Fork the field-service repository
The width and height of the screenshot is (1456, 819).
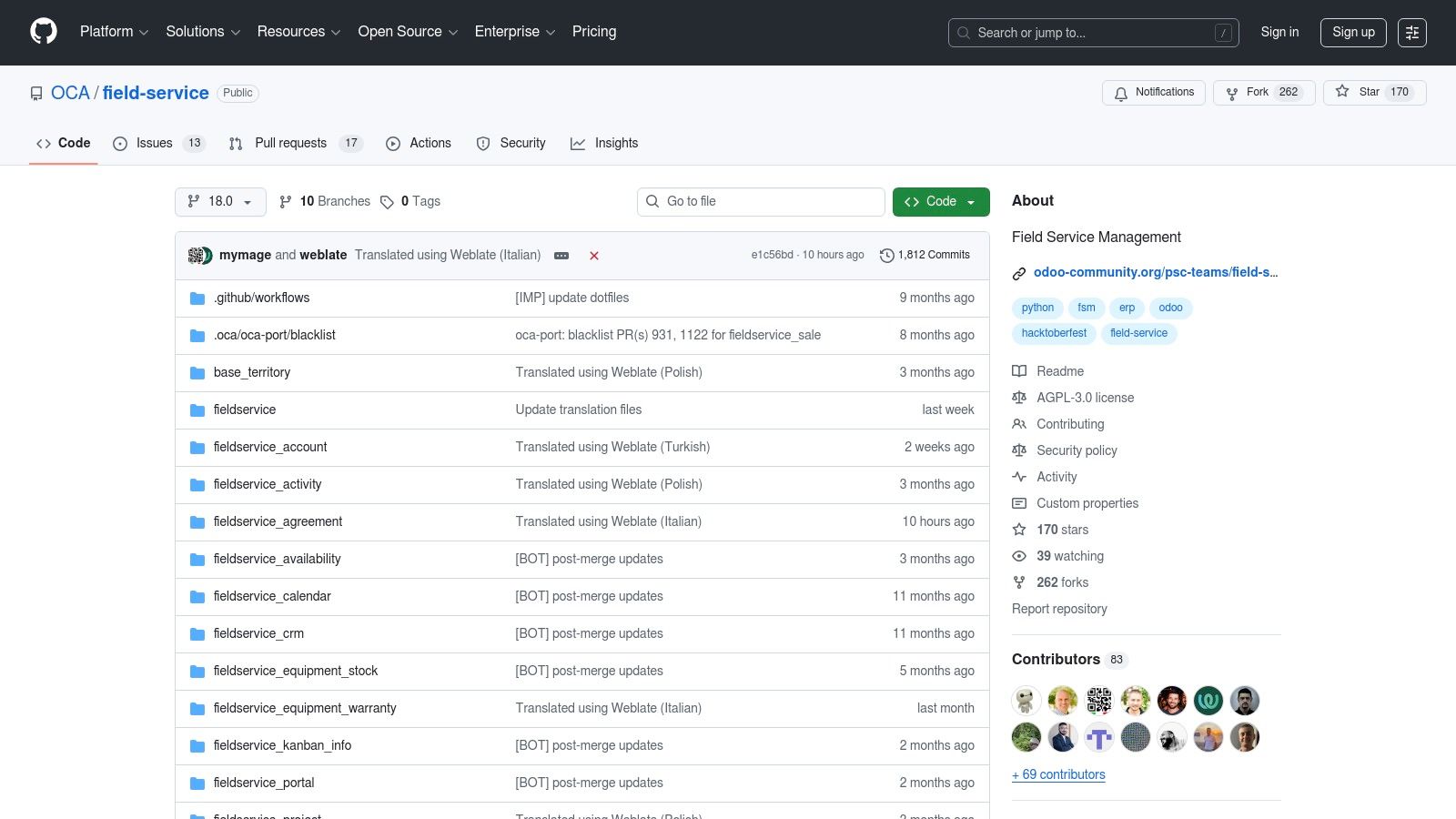pos(1263,93)
